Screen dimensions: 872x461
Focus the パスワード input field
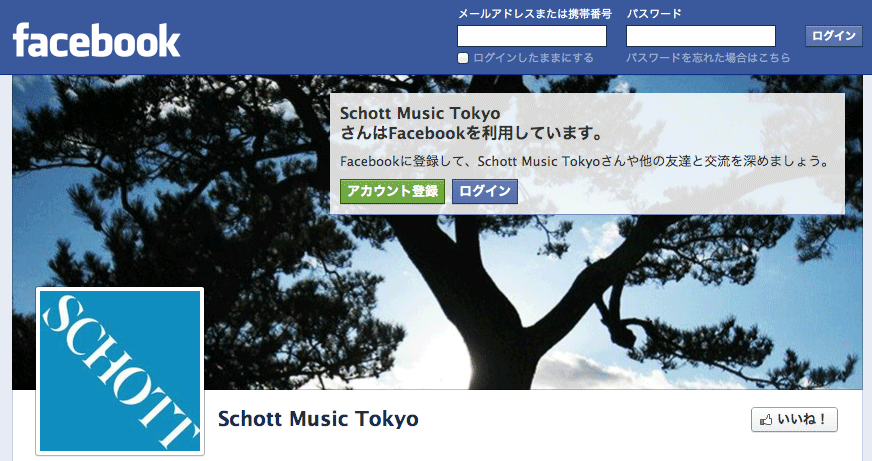701,36
